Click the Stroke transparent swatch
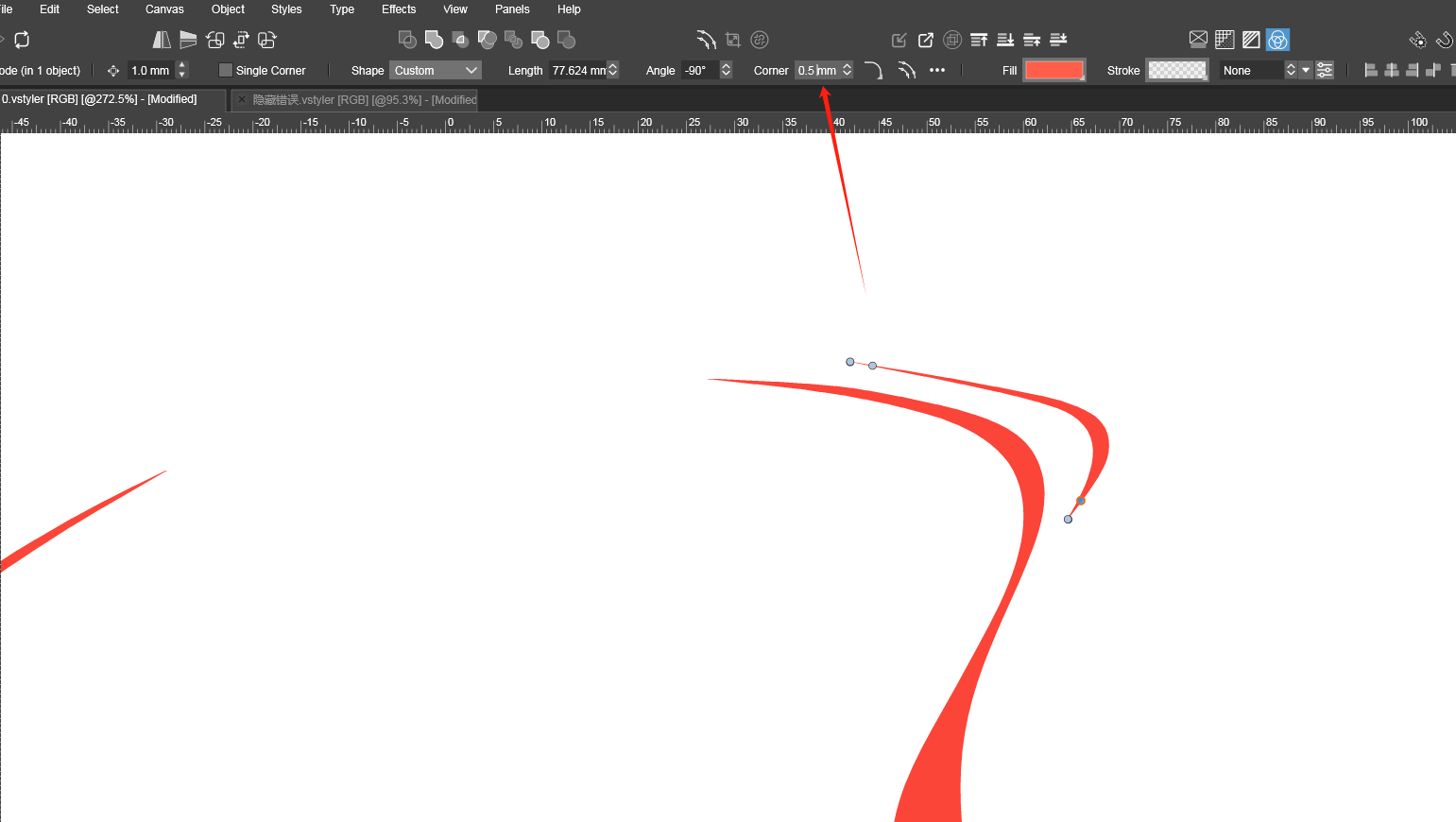The width and height of the screenshot is (1456, 822). click(x=1176, y=70)
